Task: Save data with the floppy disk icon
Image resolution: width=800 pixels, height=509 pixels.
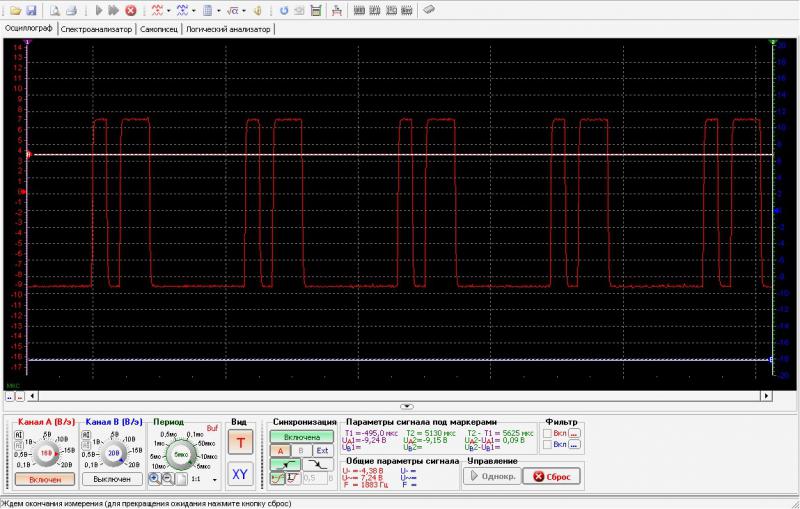Action: [31, 10]
